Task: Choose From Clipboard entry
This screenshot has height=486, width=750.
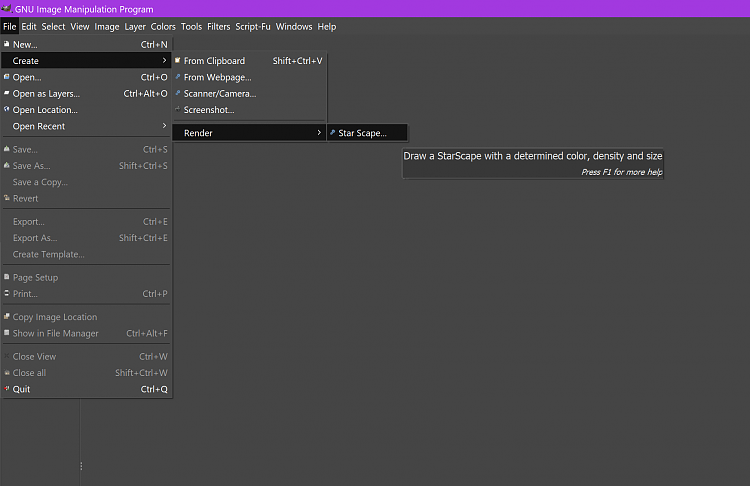Action: click(249, 61)
